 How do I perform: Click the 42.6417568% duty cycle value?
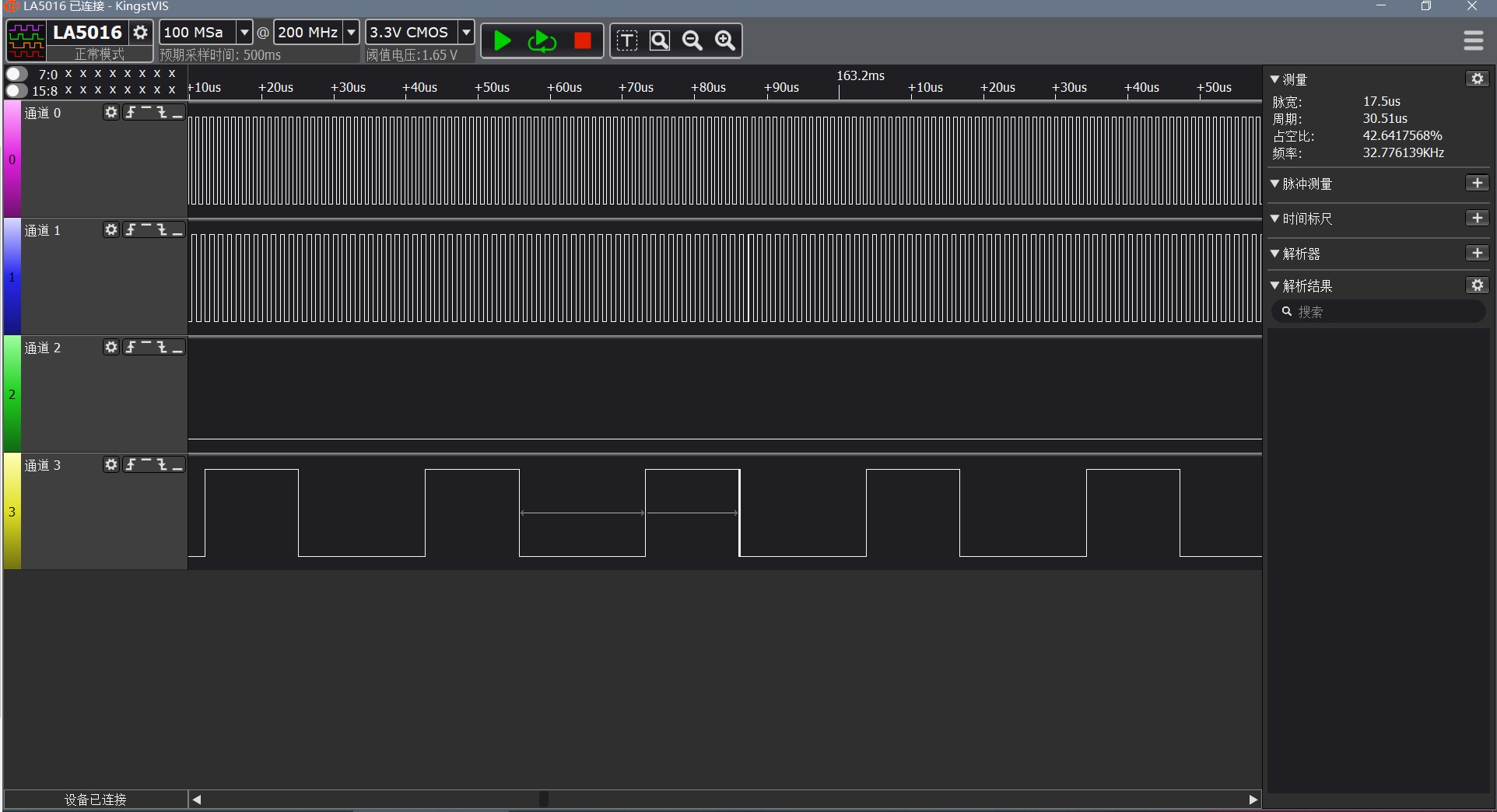click(1402, 135)
